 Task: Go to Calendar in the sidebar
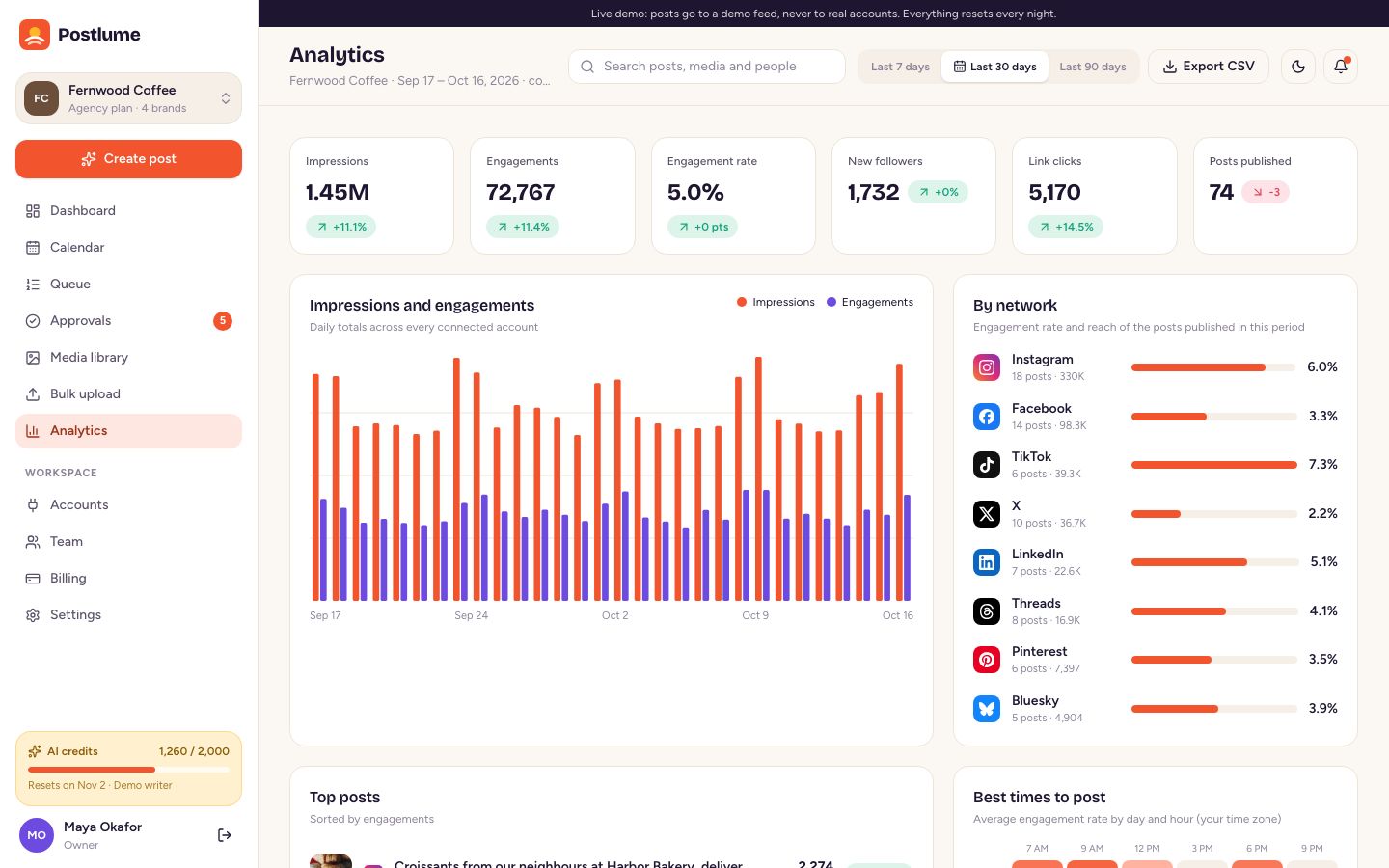[x=128, y=248]
